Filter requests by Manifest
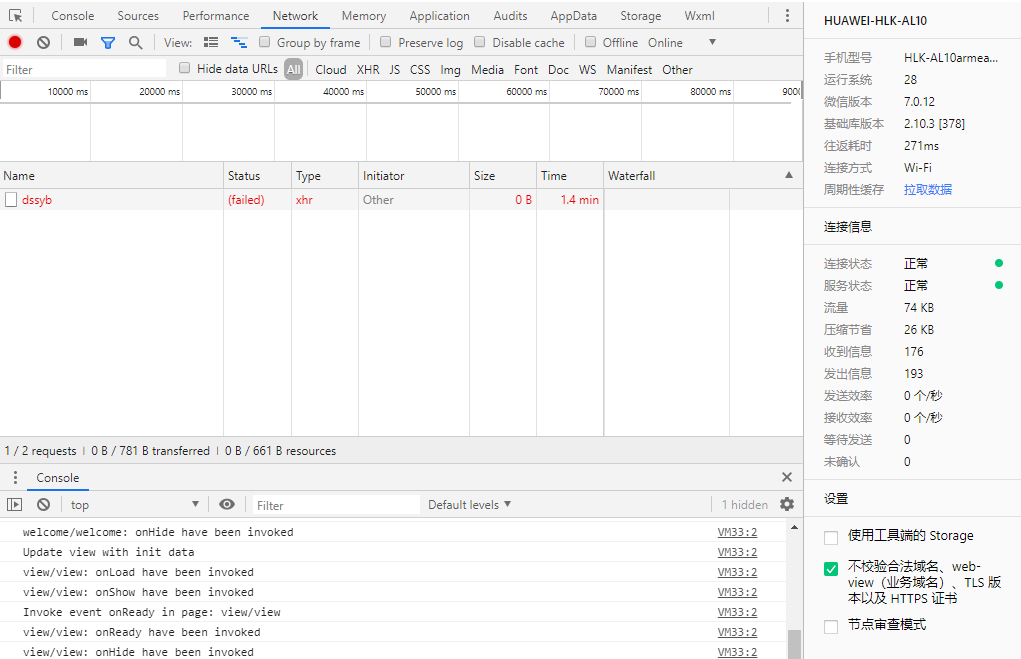 [x=629, y=69]
